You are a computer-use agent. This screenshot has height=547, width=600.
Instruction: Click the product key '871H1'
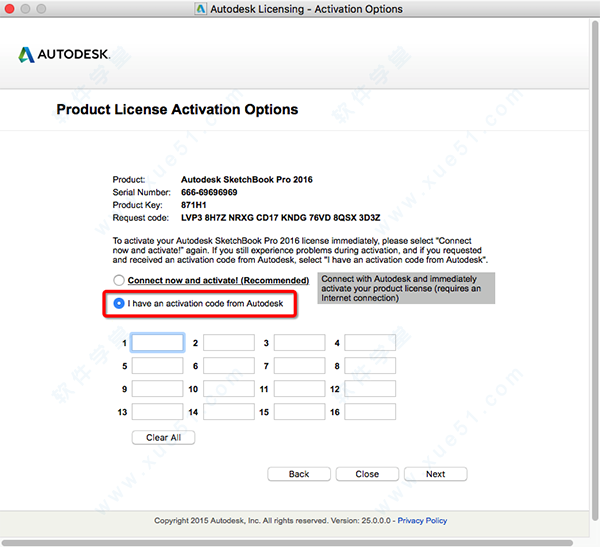pyautogui.click(x=194, y=205)
